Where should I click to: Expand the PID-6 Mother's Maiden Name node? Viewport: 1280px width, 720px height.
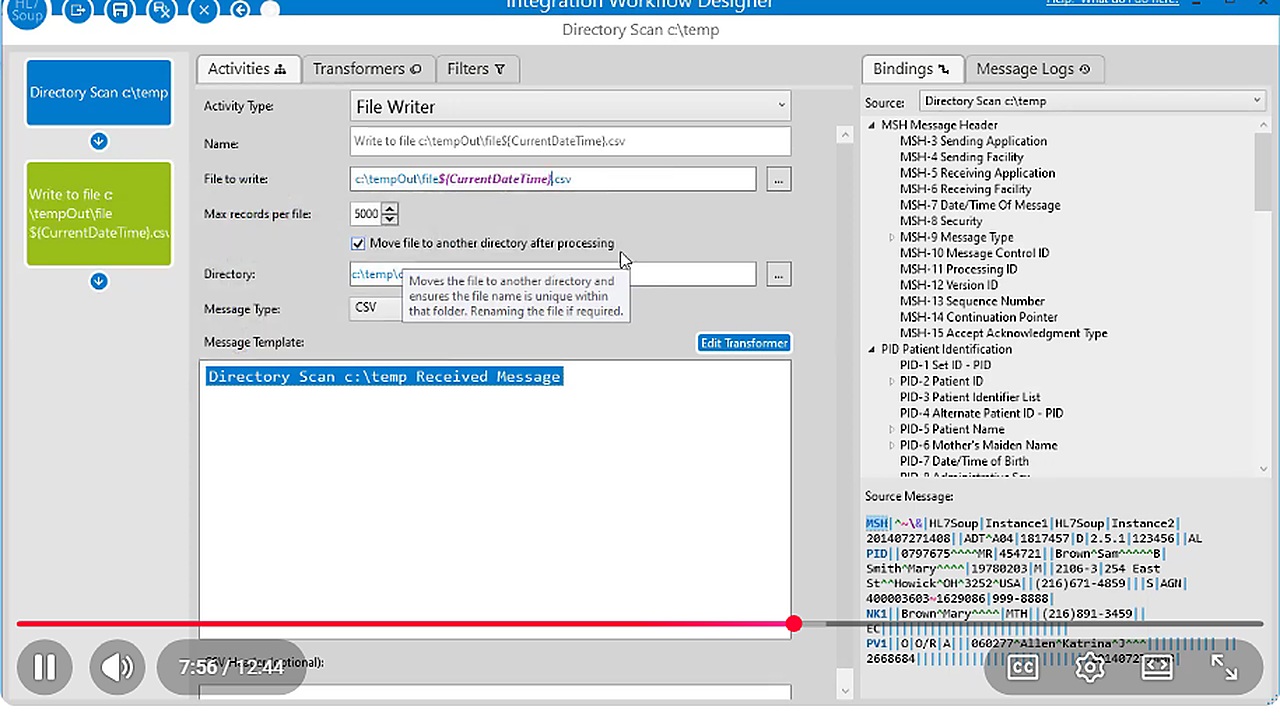tap(891, 446)
